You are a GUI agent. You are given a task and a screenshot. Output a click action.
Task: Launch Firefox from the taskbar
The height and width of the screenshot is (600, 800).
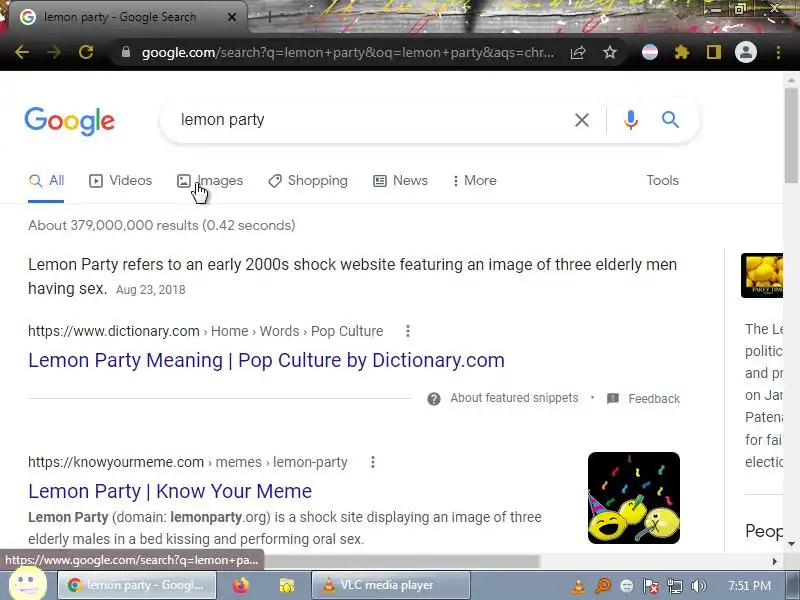pyautogui.click(x=240, y=585)
